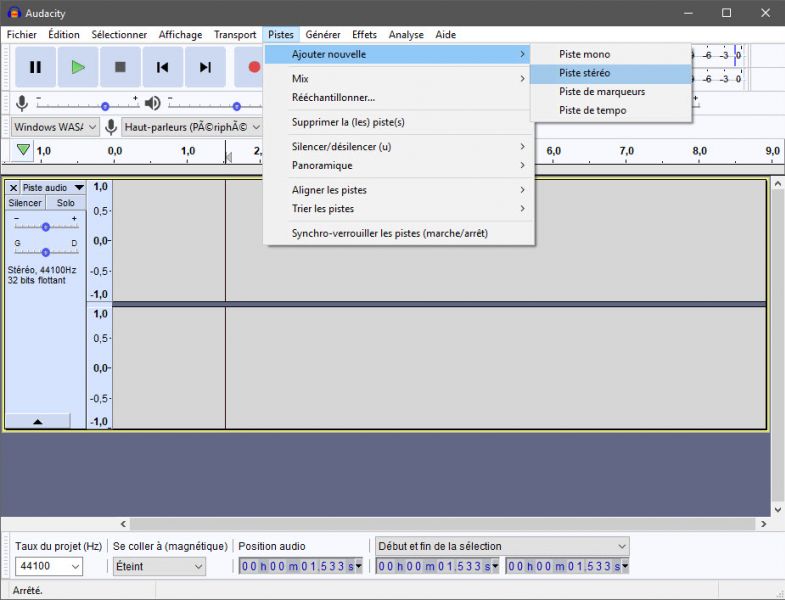Choose Piste de marqueurs in submenu
This screenshot has width=785, height=600.
point(601,92)
